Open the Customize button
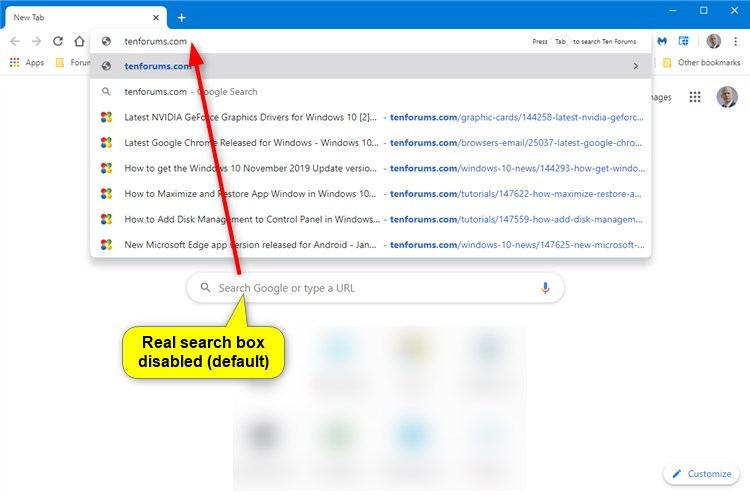 click(702, 473)
